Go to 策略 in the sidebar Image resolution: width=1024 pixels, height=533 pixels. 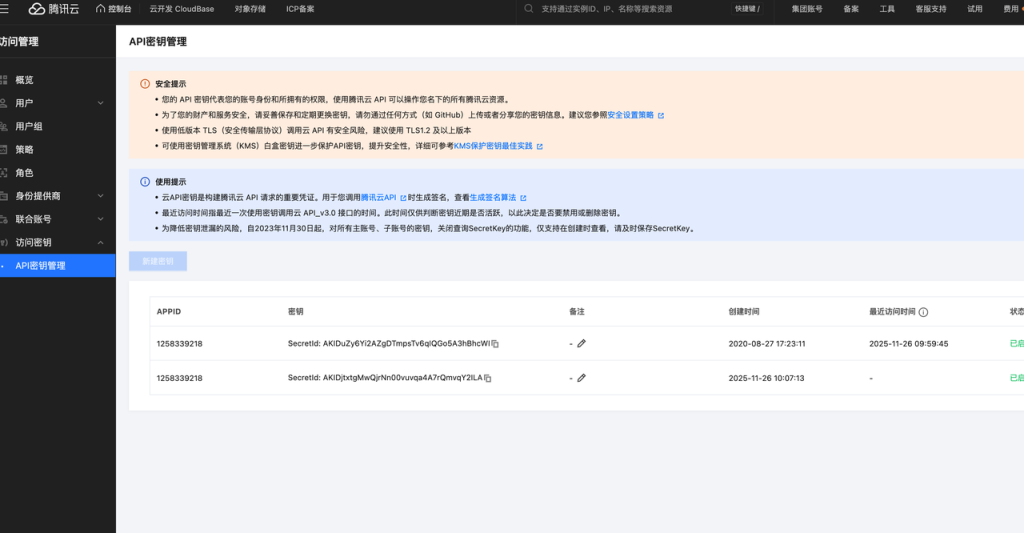click(x=24, y=149)
